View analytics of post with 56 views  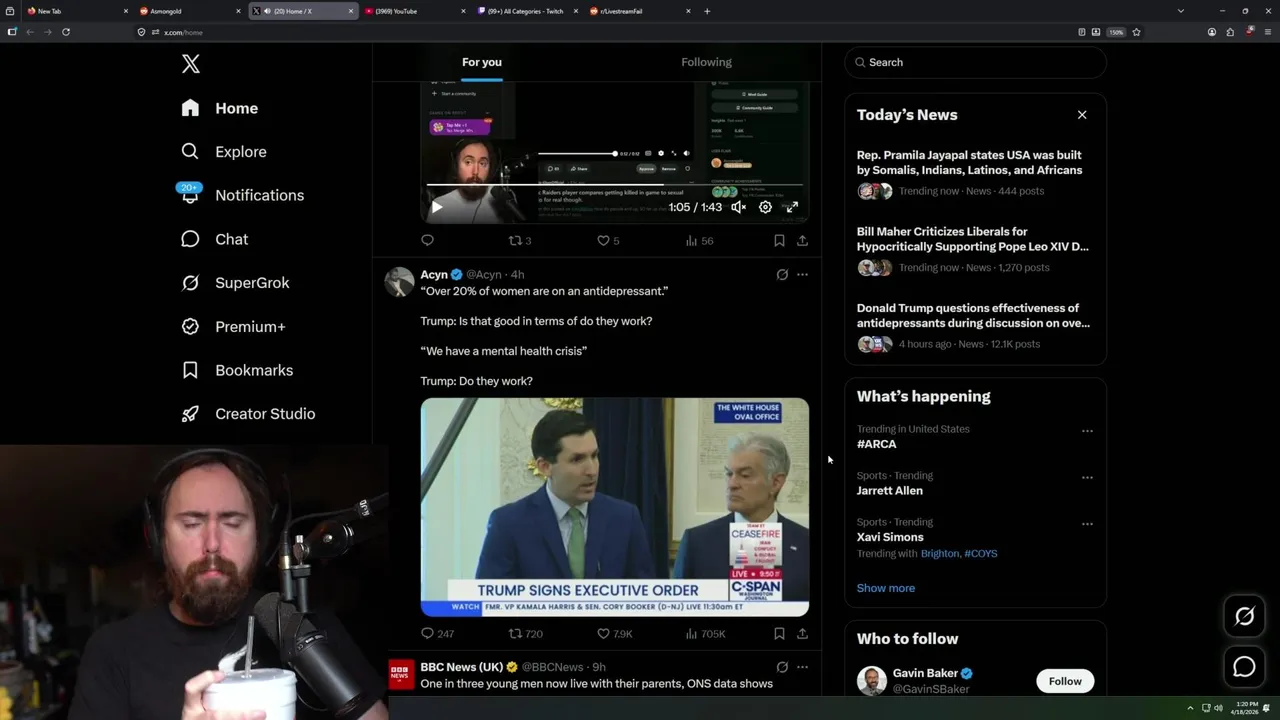click(699, 241)
